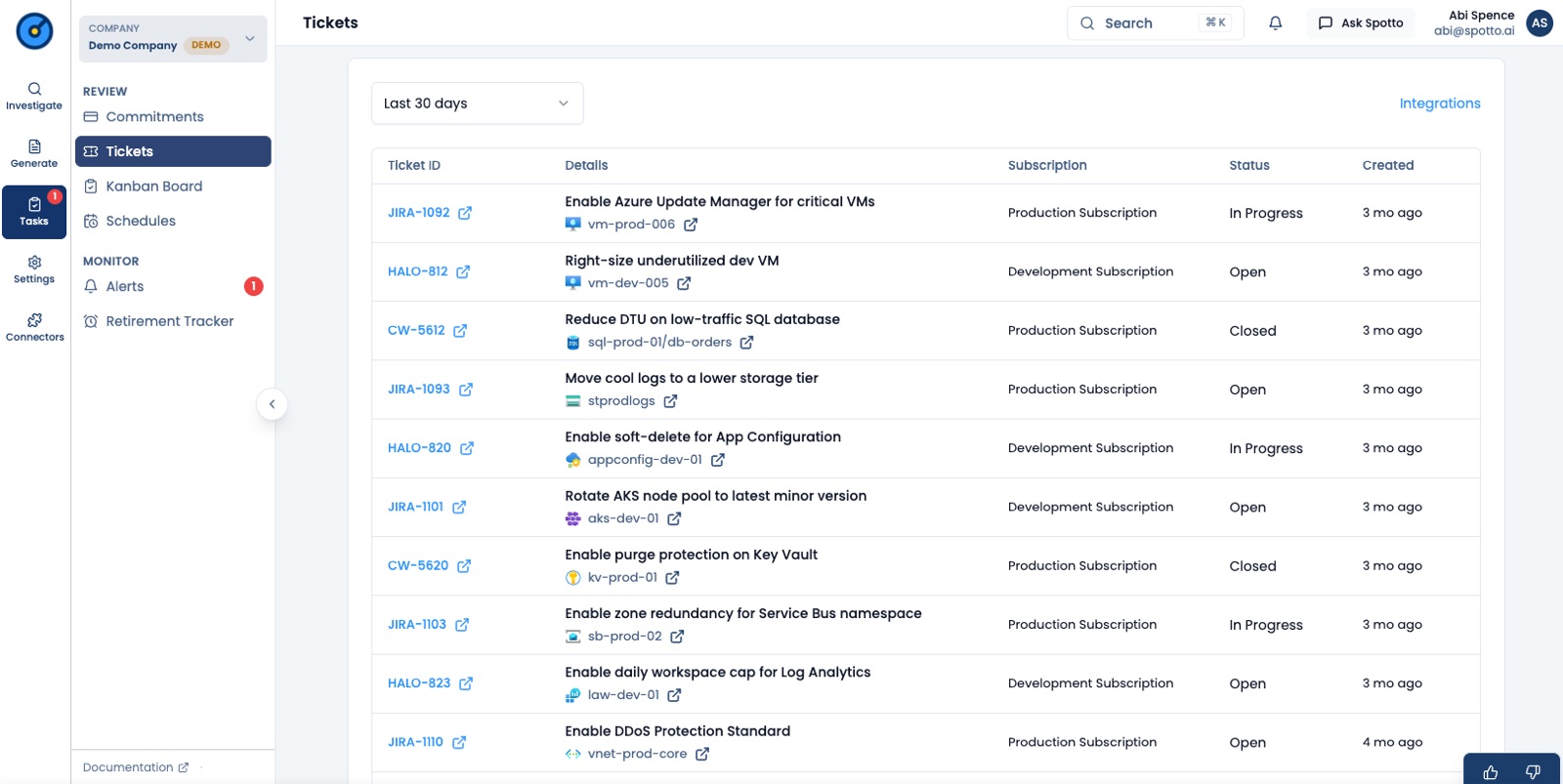Click the Spotto logo icon

point(34,31)
